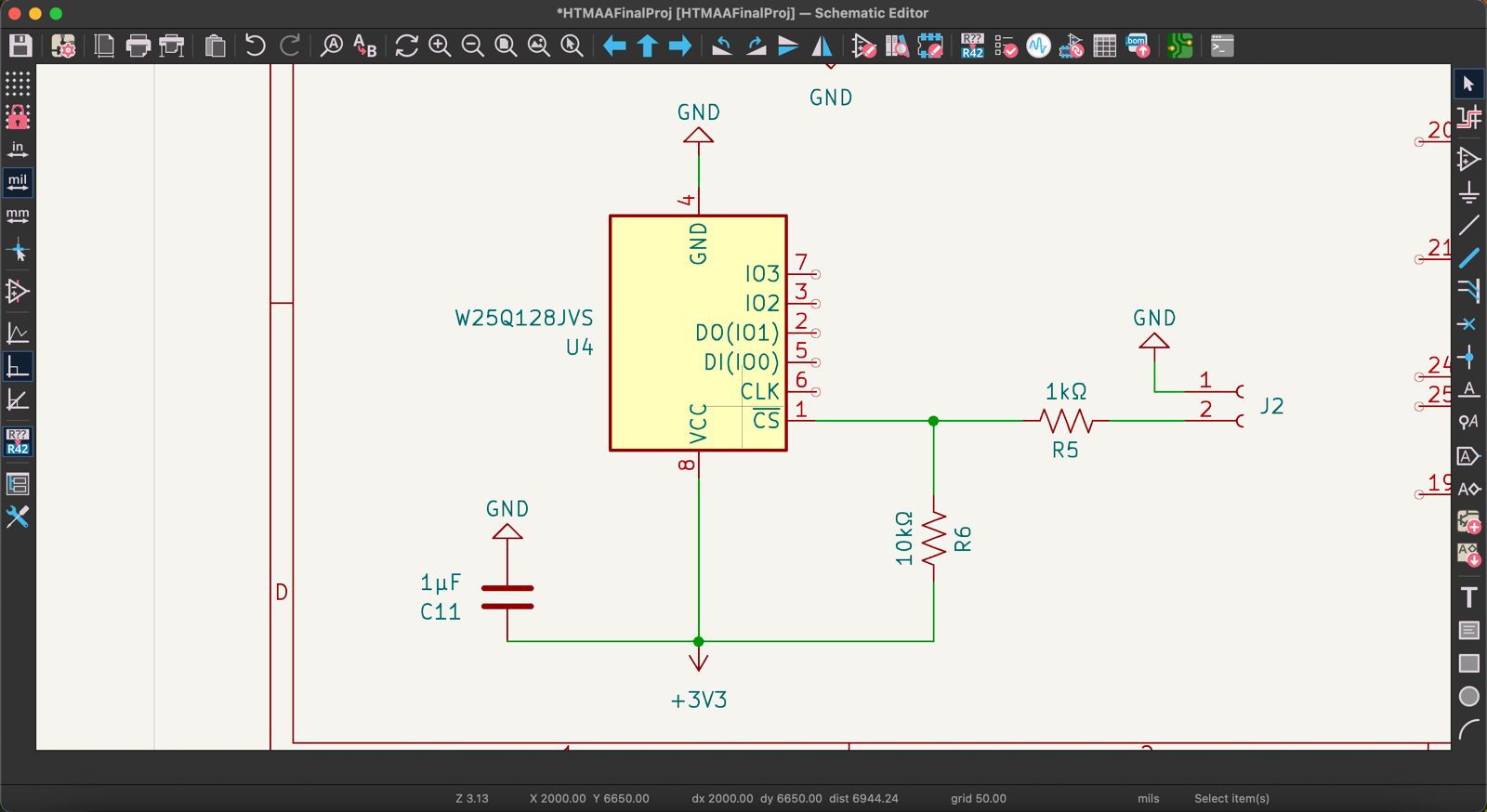This screenshot has height=812, width=1487.
Task: Open the scripting console icon
Action: [x=1222, y=46]
